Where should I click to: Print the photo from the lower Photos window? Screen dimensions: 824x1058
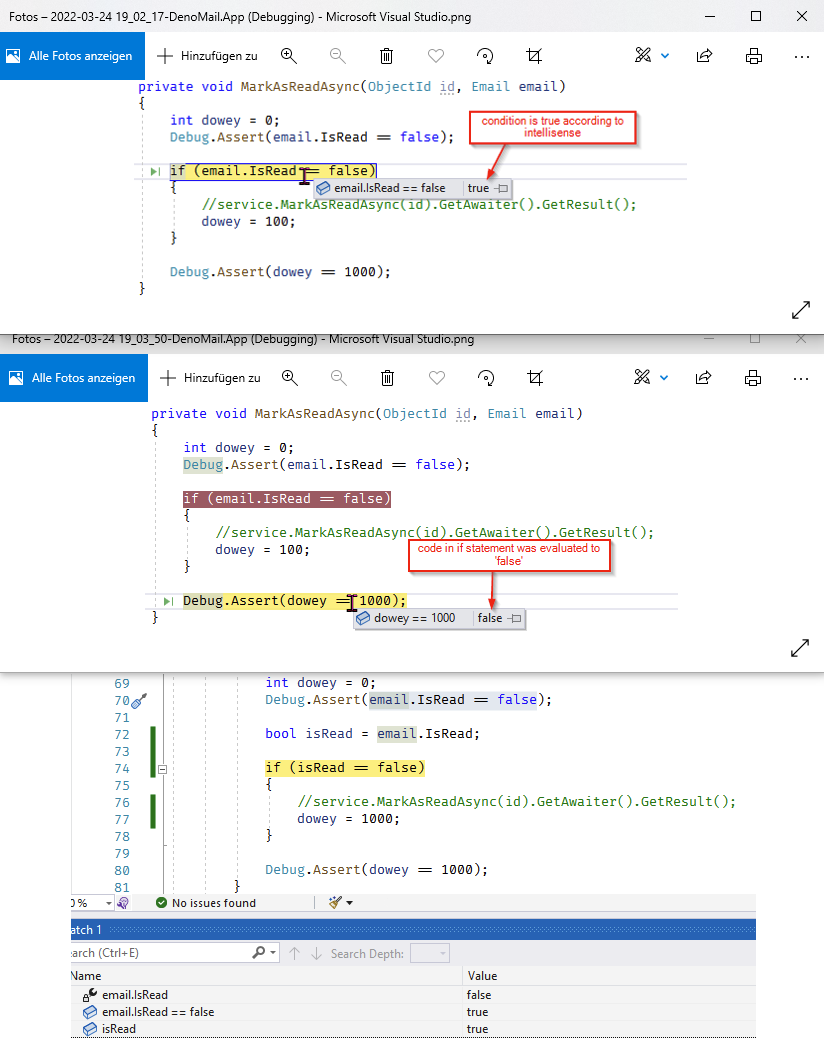coord(753,378)
